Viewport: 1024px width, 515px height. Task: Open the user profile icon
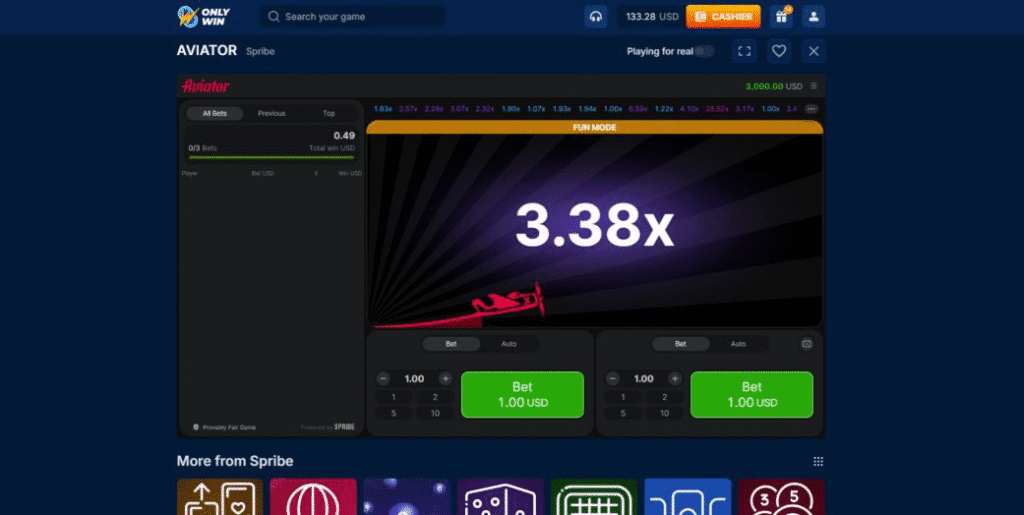[x=814, y=17]
